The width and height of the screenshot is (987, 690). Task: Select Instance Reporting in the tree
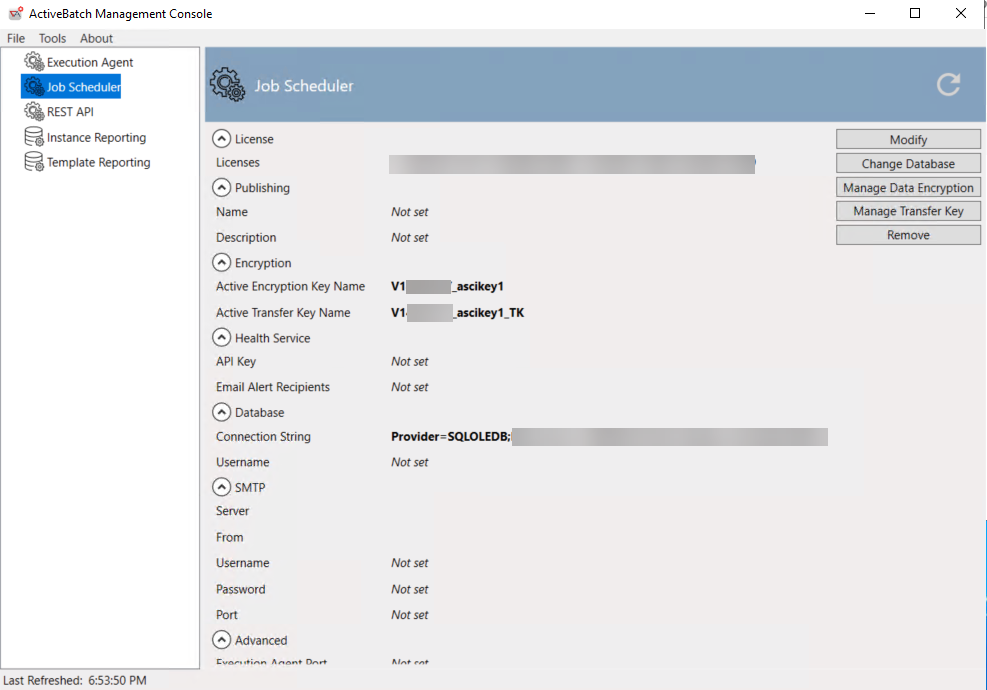[x=96, y=137]
